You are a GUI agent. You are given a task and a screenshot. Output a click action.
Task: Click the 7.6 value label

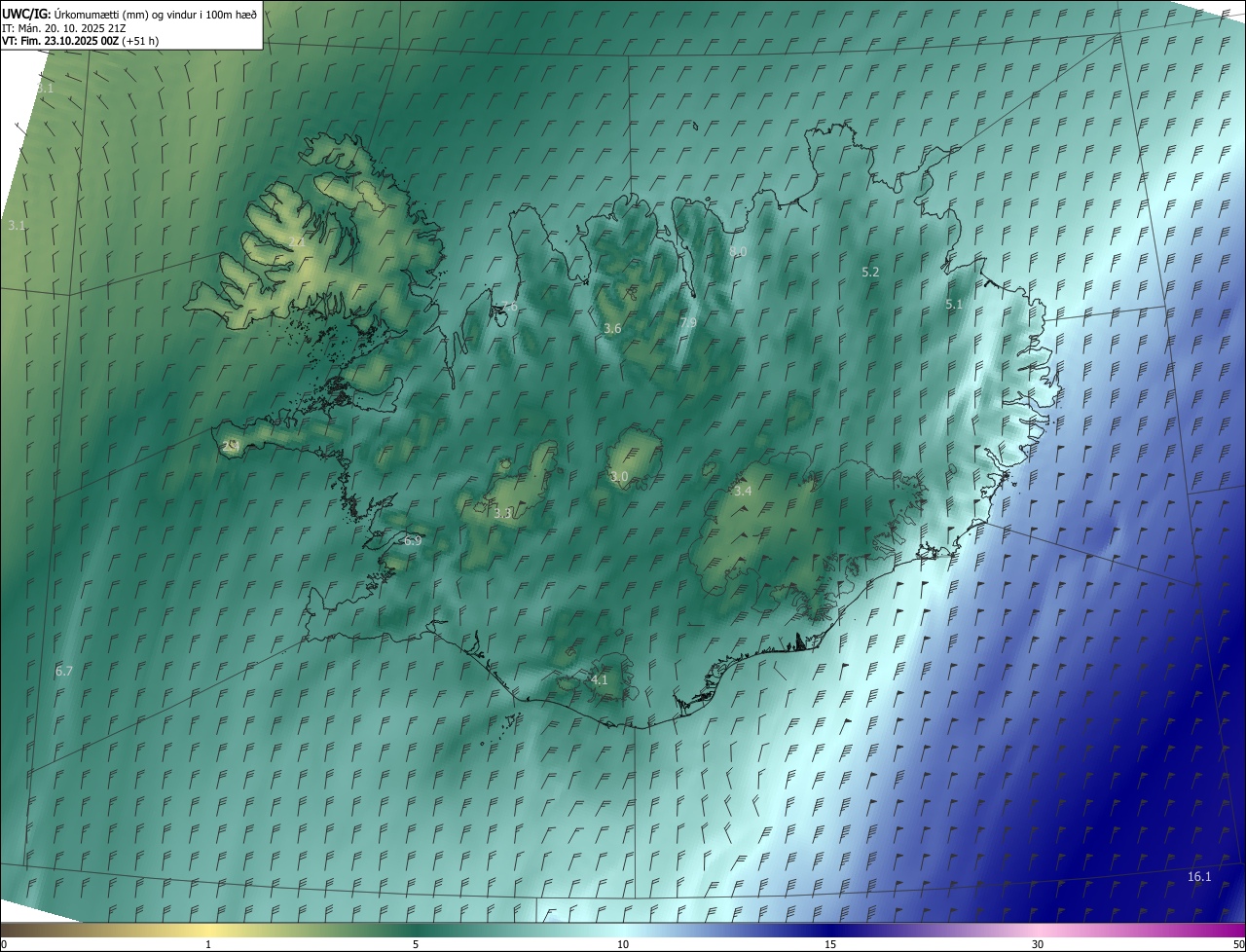coord(509,307)
